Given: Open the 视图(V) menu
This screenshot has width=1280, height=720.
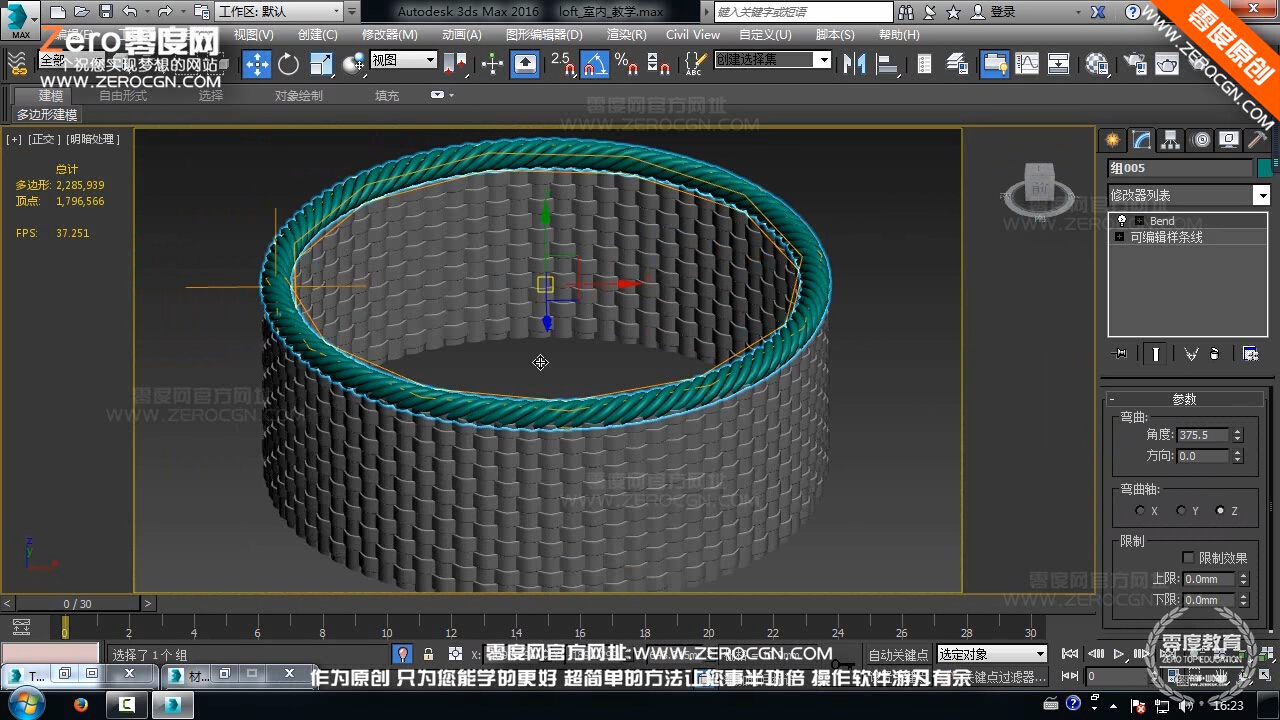Looking at the screenshot, I should [253, 34].
